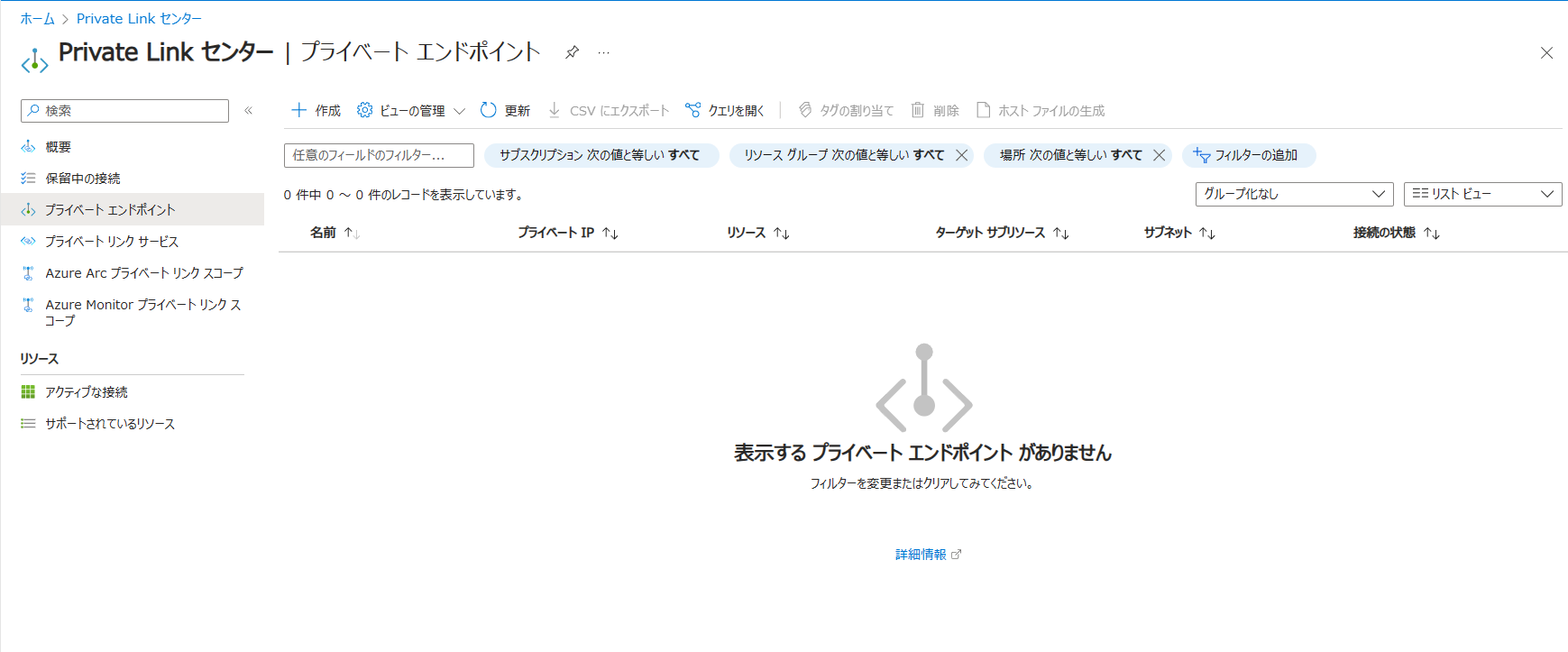Select プライベート エンドポイント in the sidebar

[132, 209]
